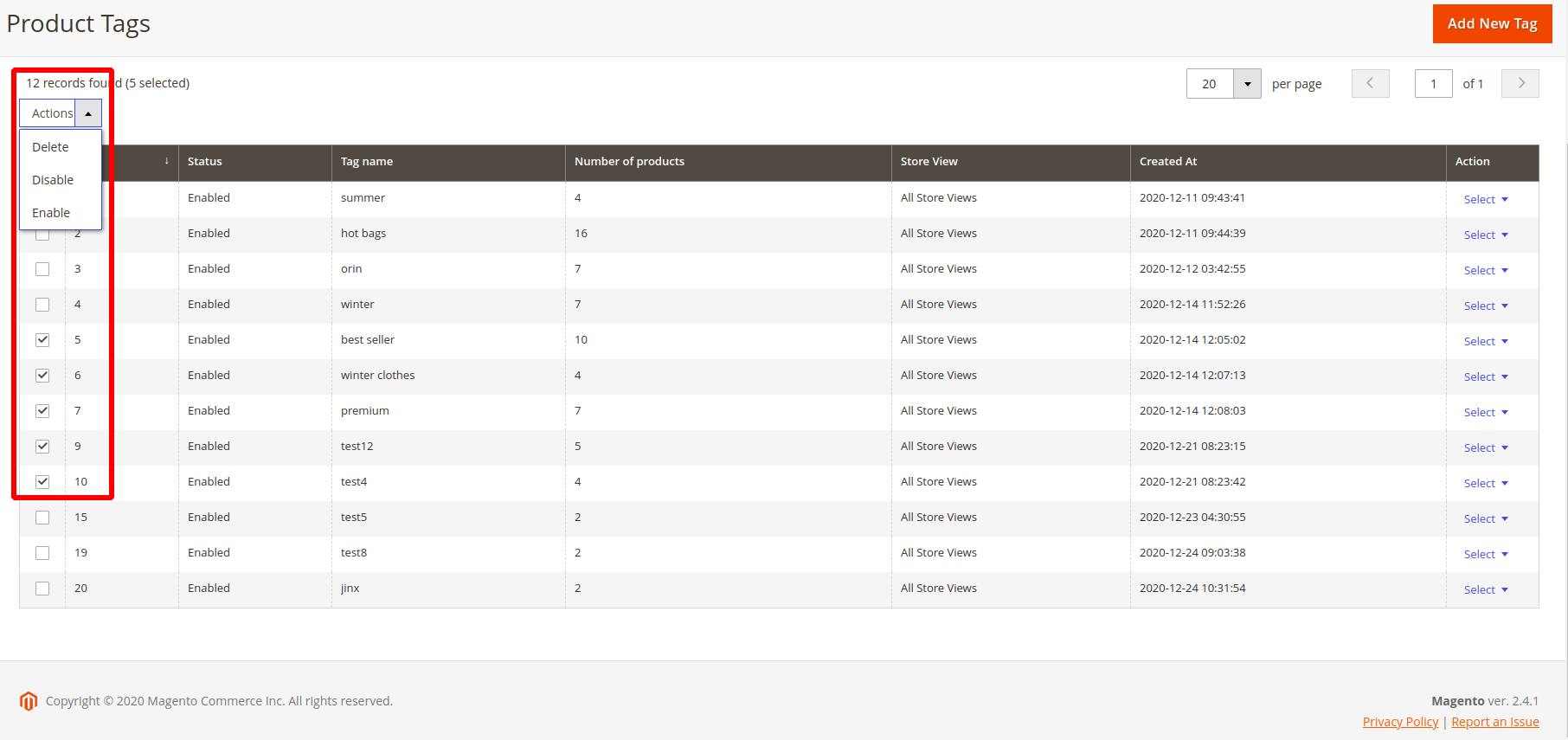Go to the previous page arrow

[x=1370, y=84]
